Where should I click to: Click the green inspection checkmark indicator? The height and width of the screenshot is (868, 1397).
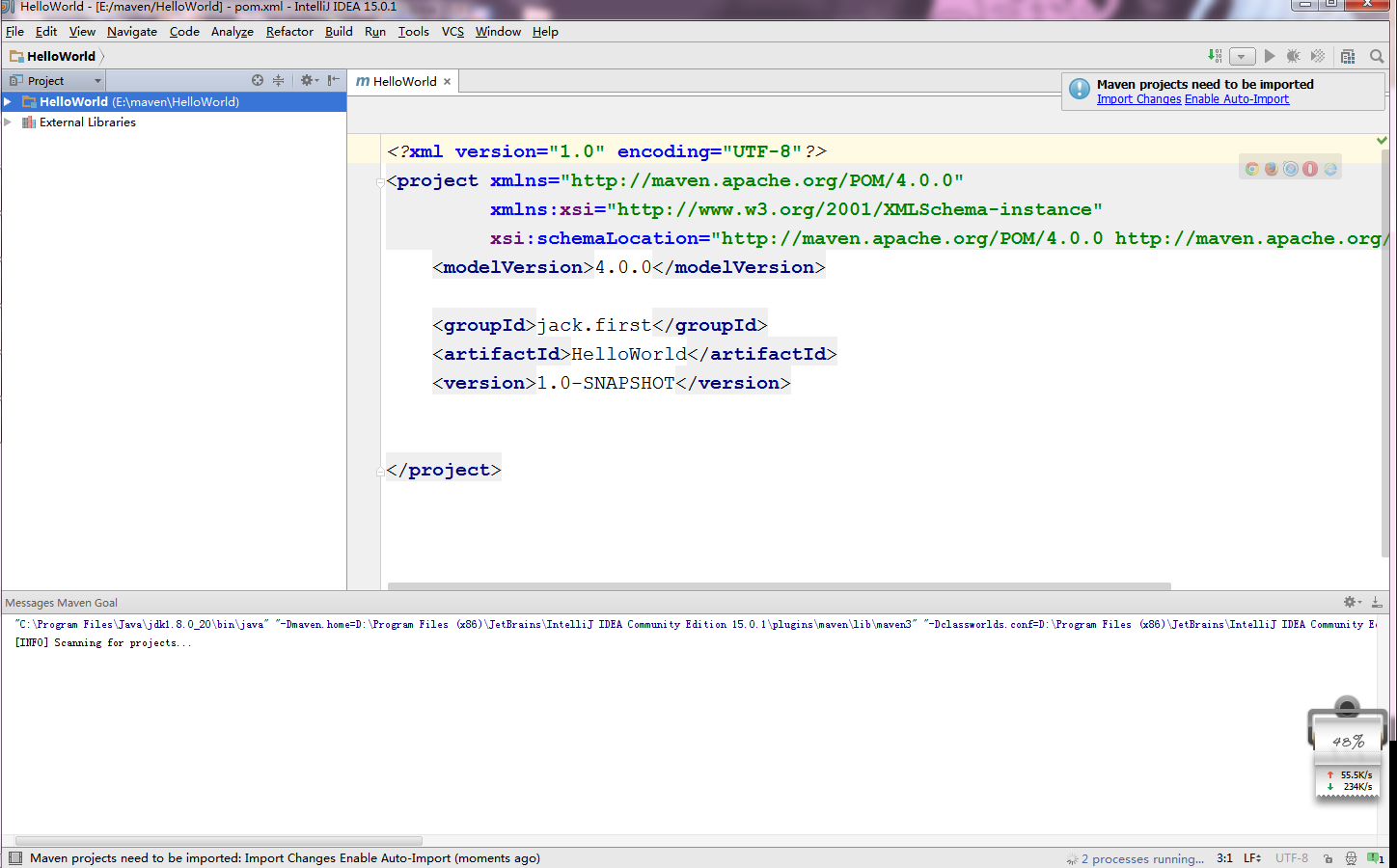point(1382,141)
